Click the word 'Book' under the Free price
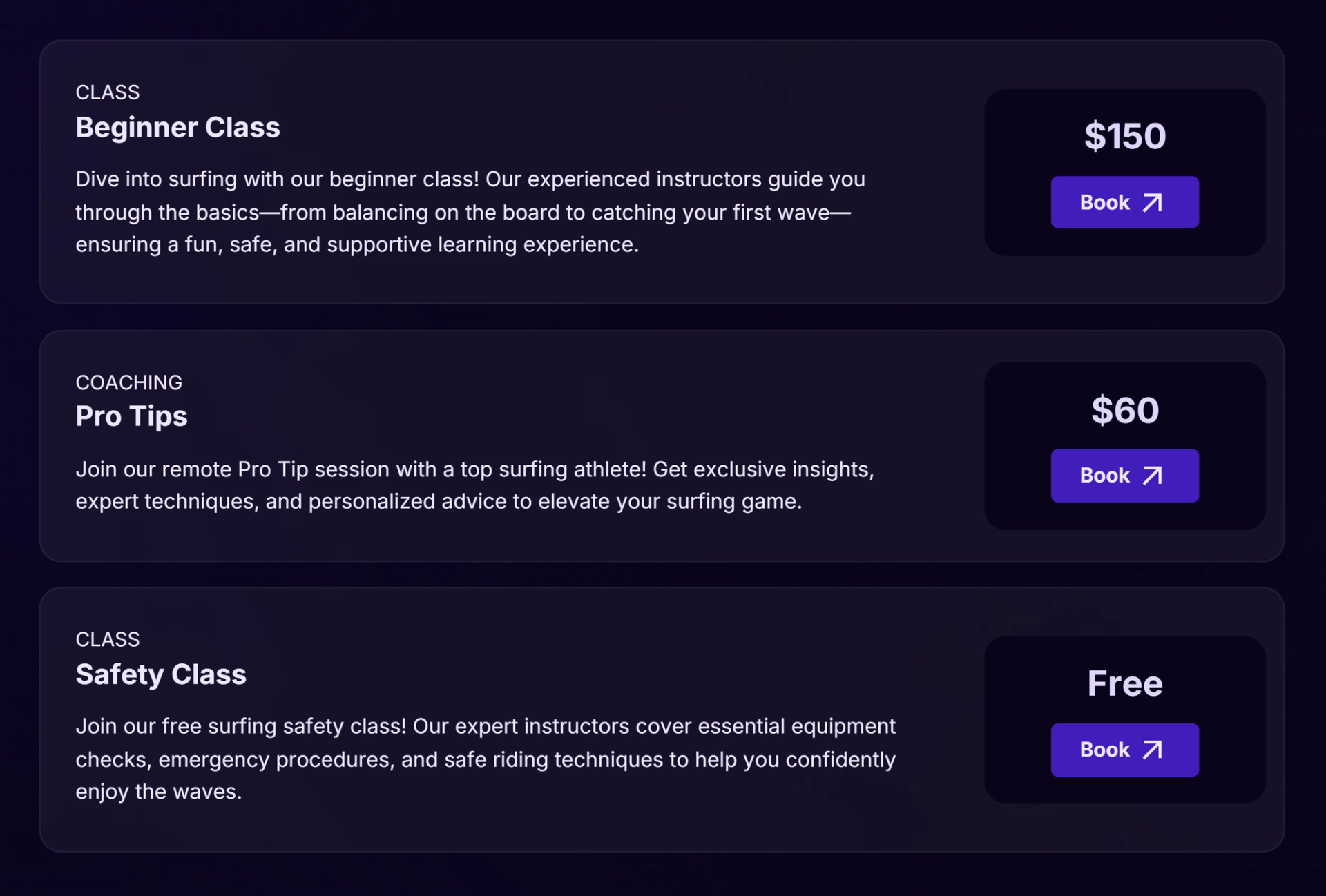The image size is (1326, 896). click(1104, 750)
